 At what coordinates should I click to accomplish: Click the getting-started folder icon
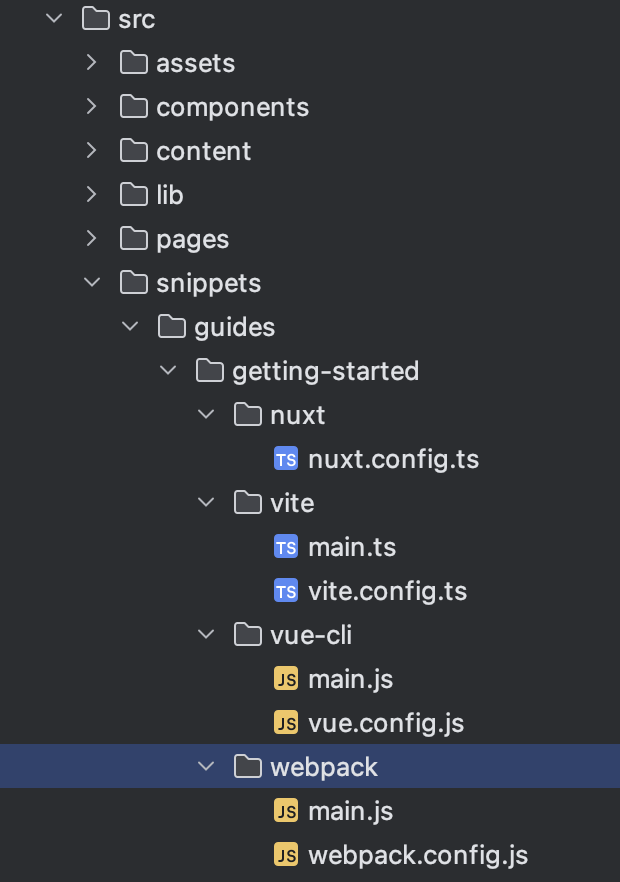(209, 371)
